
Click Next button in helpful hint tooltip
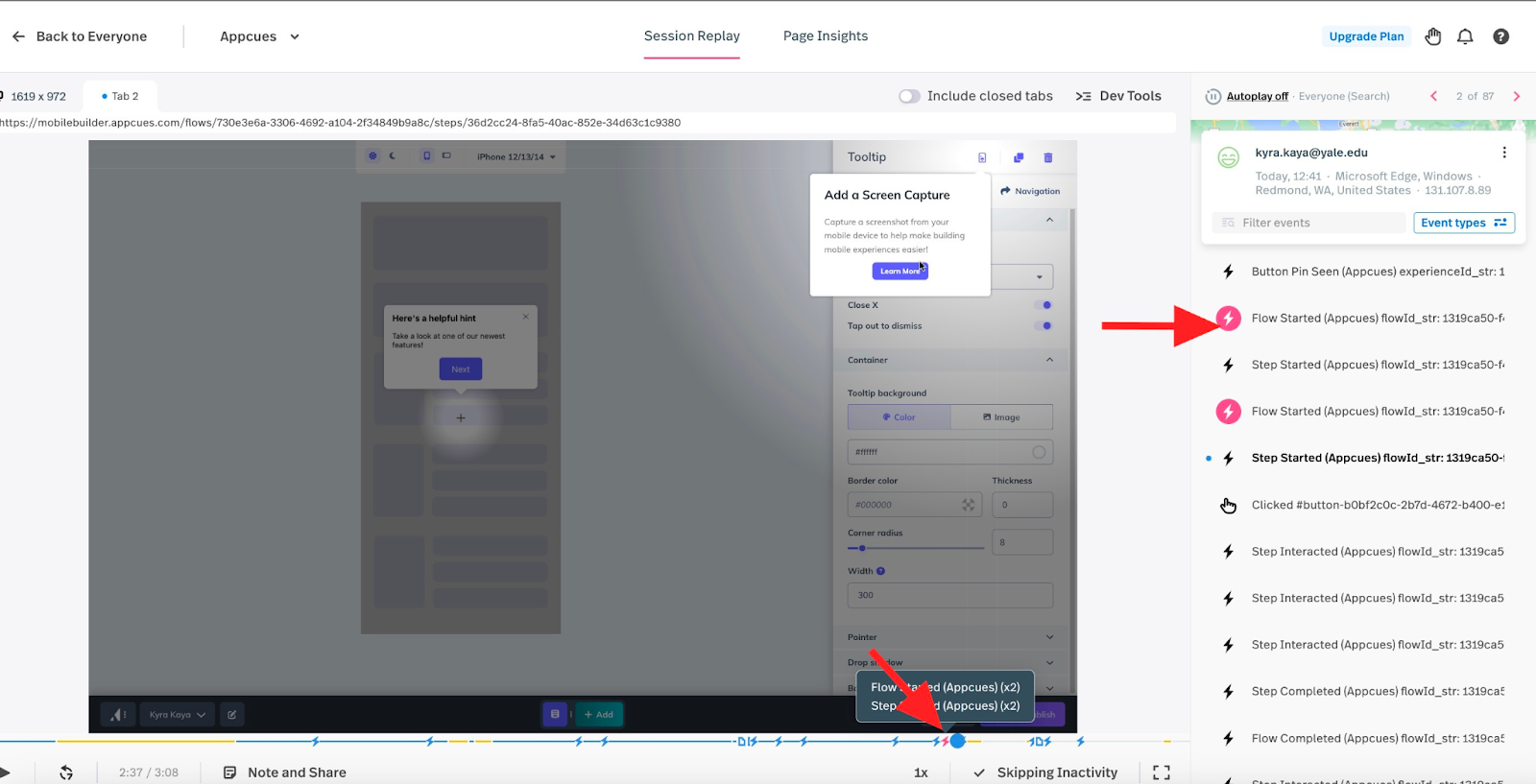461,368
